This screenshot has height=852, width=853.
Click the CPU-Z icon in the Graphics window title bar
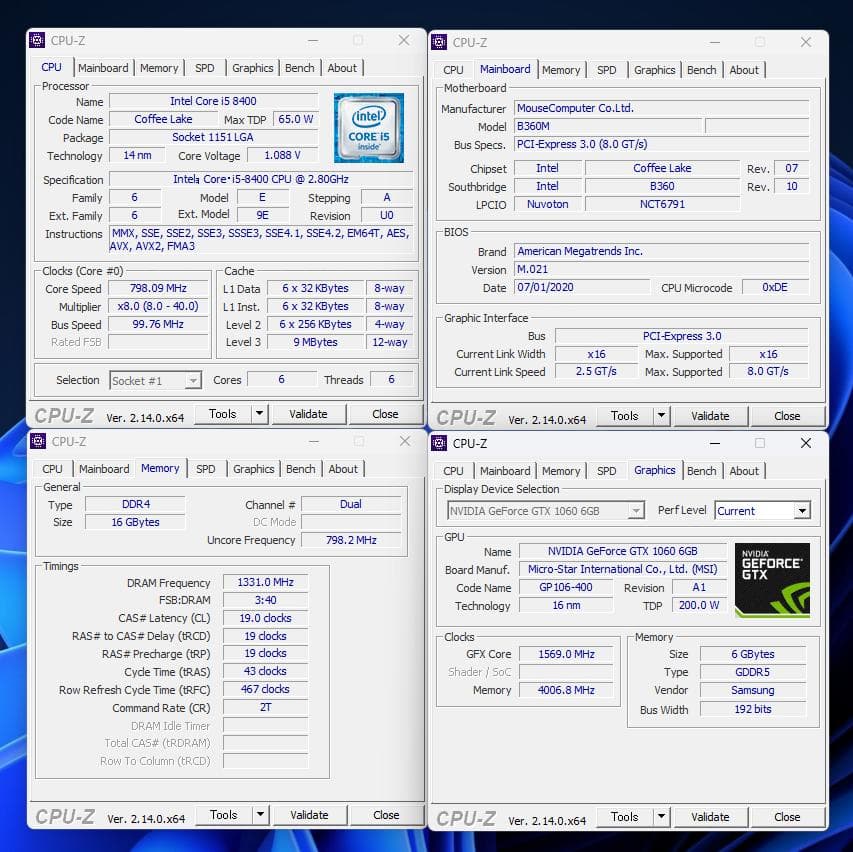tap(438, 442)
